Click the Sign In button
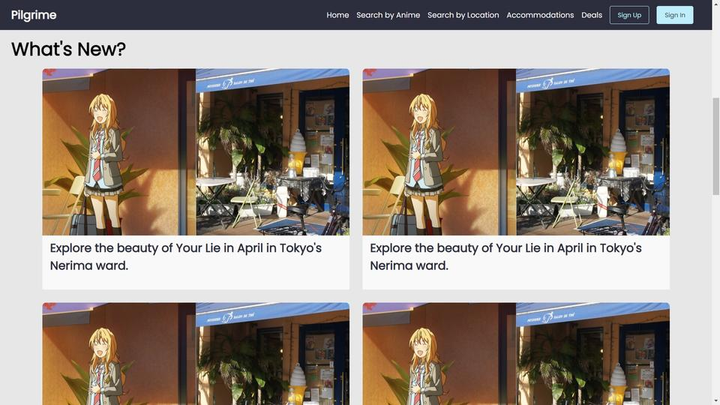The width and height of the screenshot is (720, 405). pyautogui.click(x=675, y=15)
